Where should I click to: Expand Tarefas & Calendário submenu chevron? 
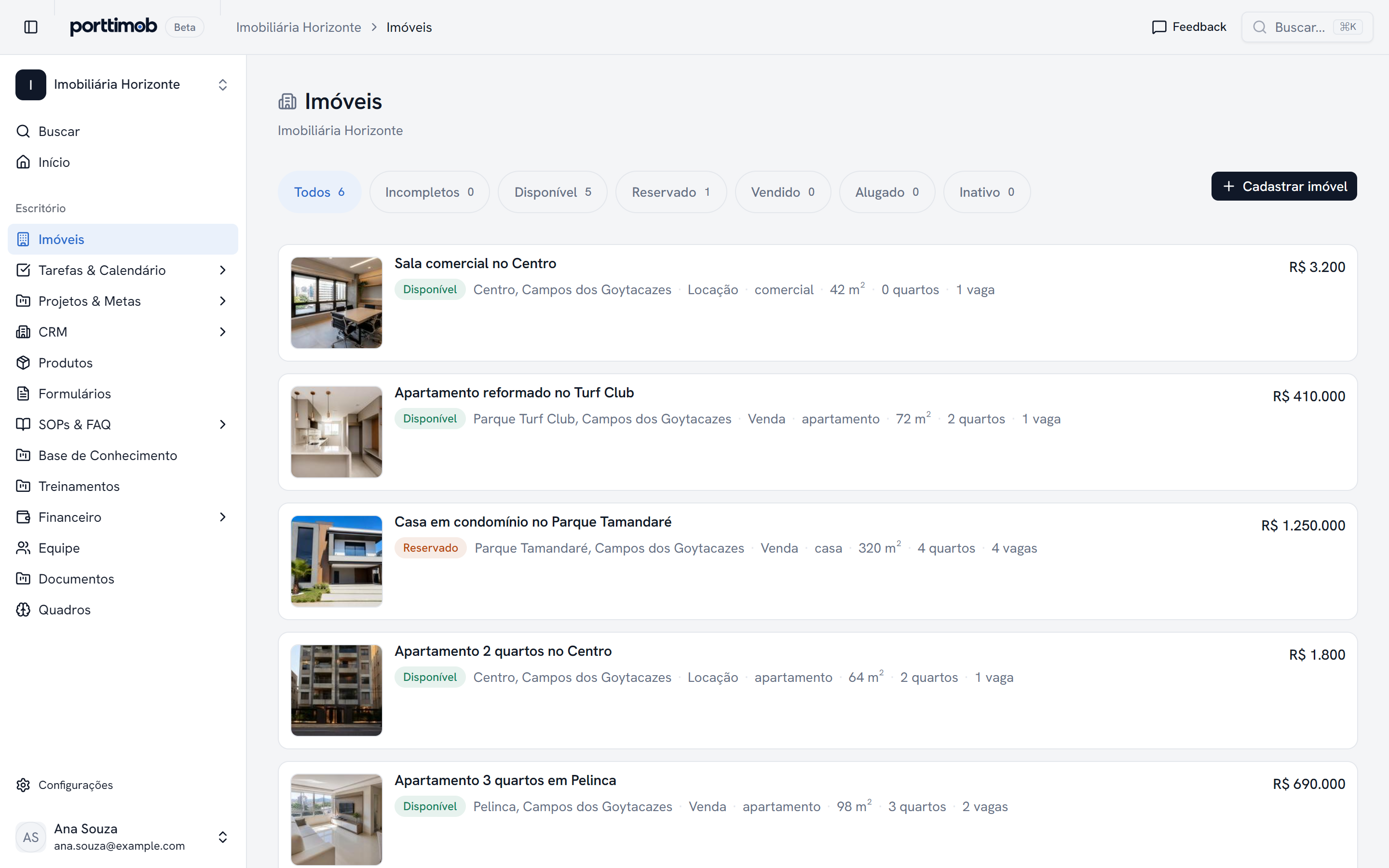pyautogui.click(x=223, y=271)
